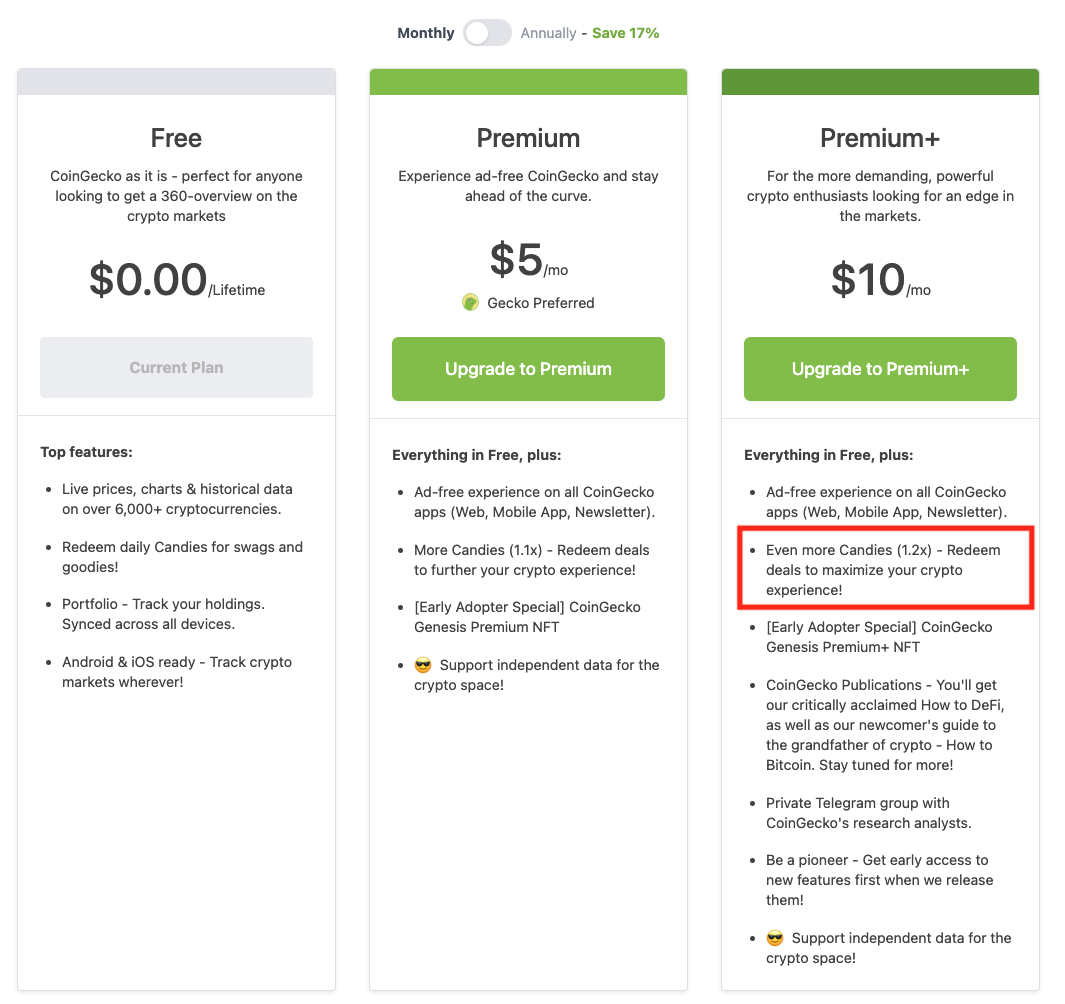Open the Save 17% offer link
The image size is (1065, 1004).
coord(625,32)
